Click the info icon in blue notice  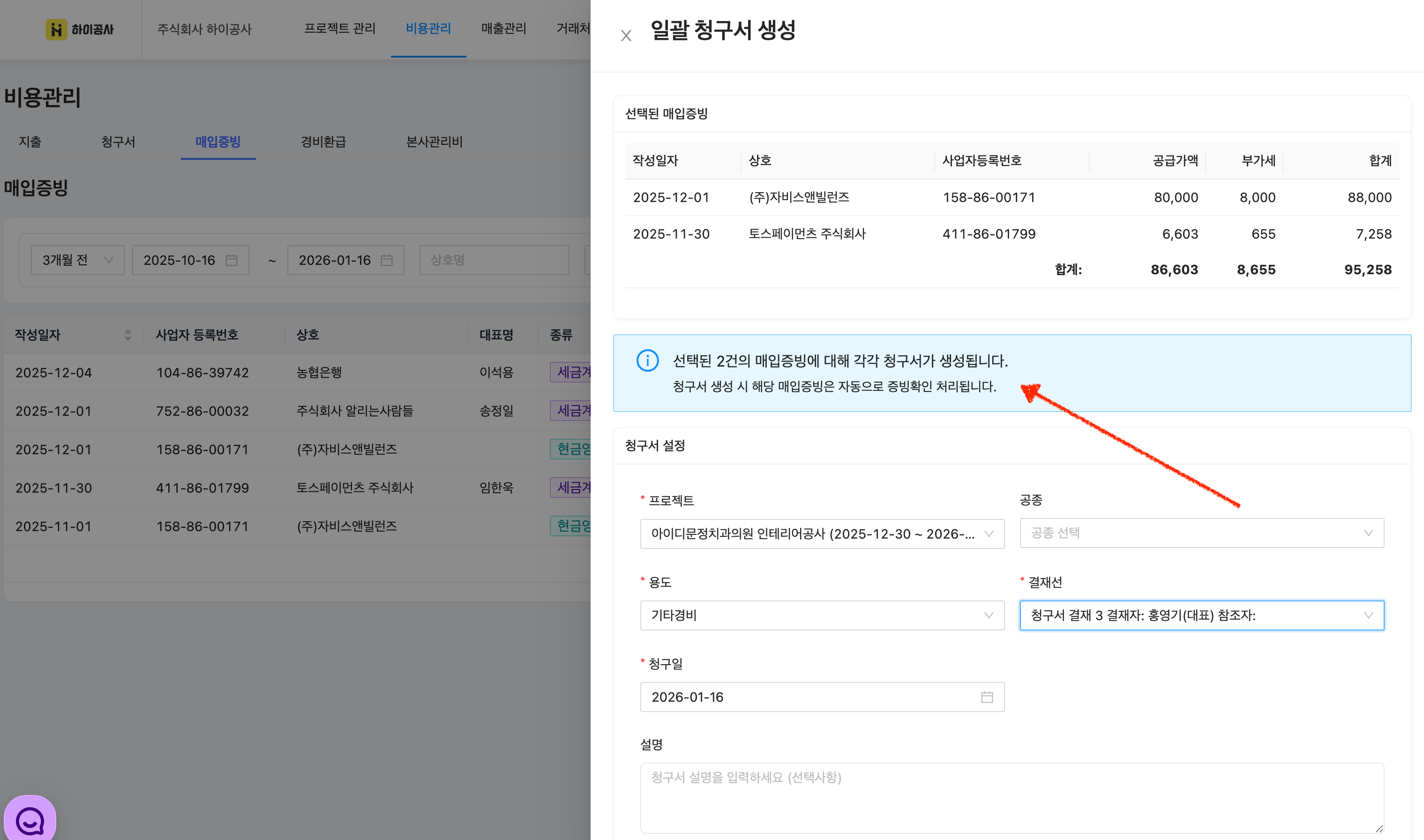point(647,360)
